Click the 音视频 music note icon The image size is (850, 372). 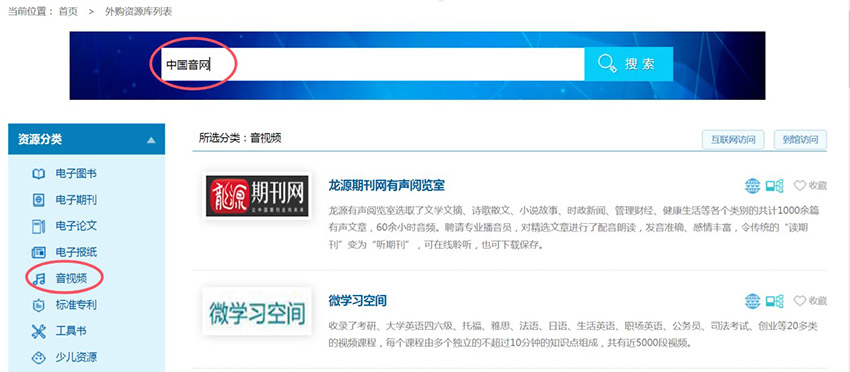[38, 279]
